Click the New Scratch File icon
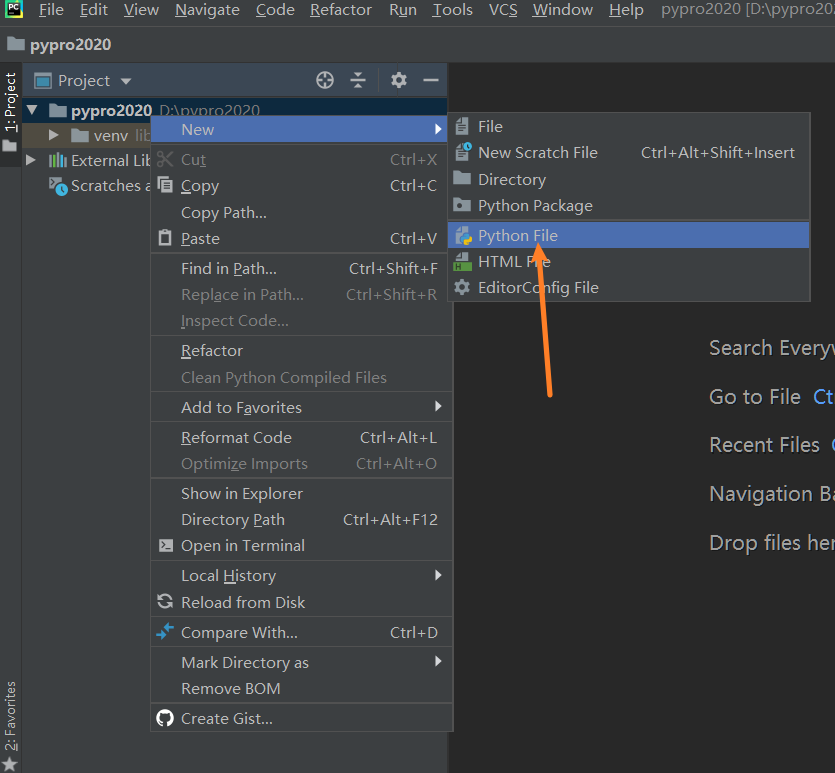 tap(463, 152)
